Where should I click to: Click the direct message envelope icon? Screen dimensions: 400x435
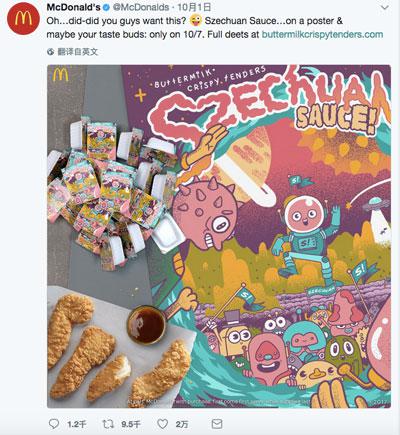point(217,424)
